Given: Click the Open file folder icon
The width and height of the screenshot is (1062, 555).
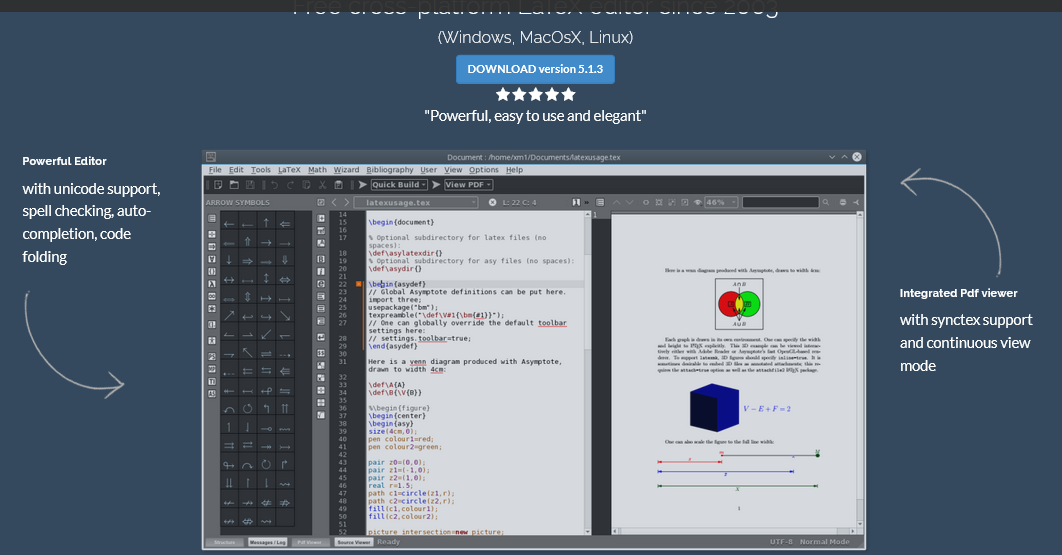Looking at the screenshot, I should click(234, 184).
